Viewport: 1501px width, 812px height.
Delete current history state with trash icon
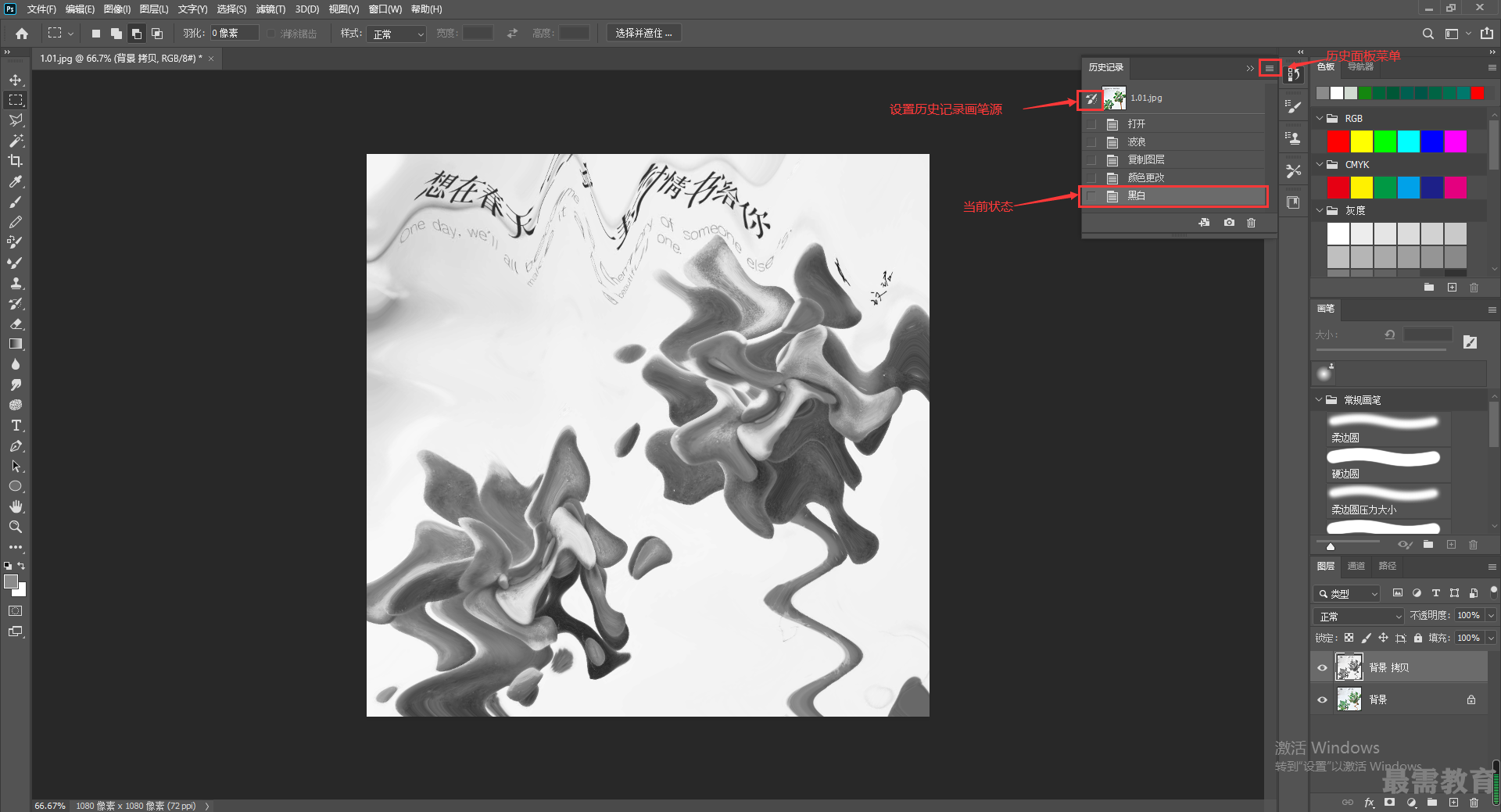[1251, 223]
